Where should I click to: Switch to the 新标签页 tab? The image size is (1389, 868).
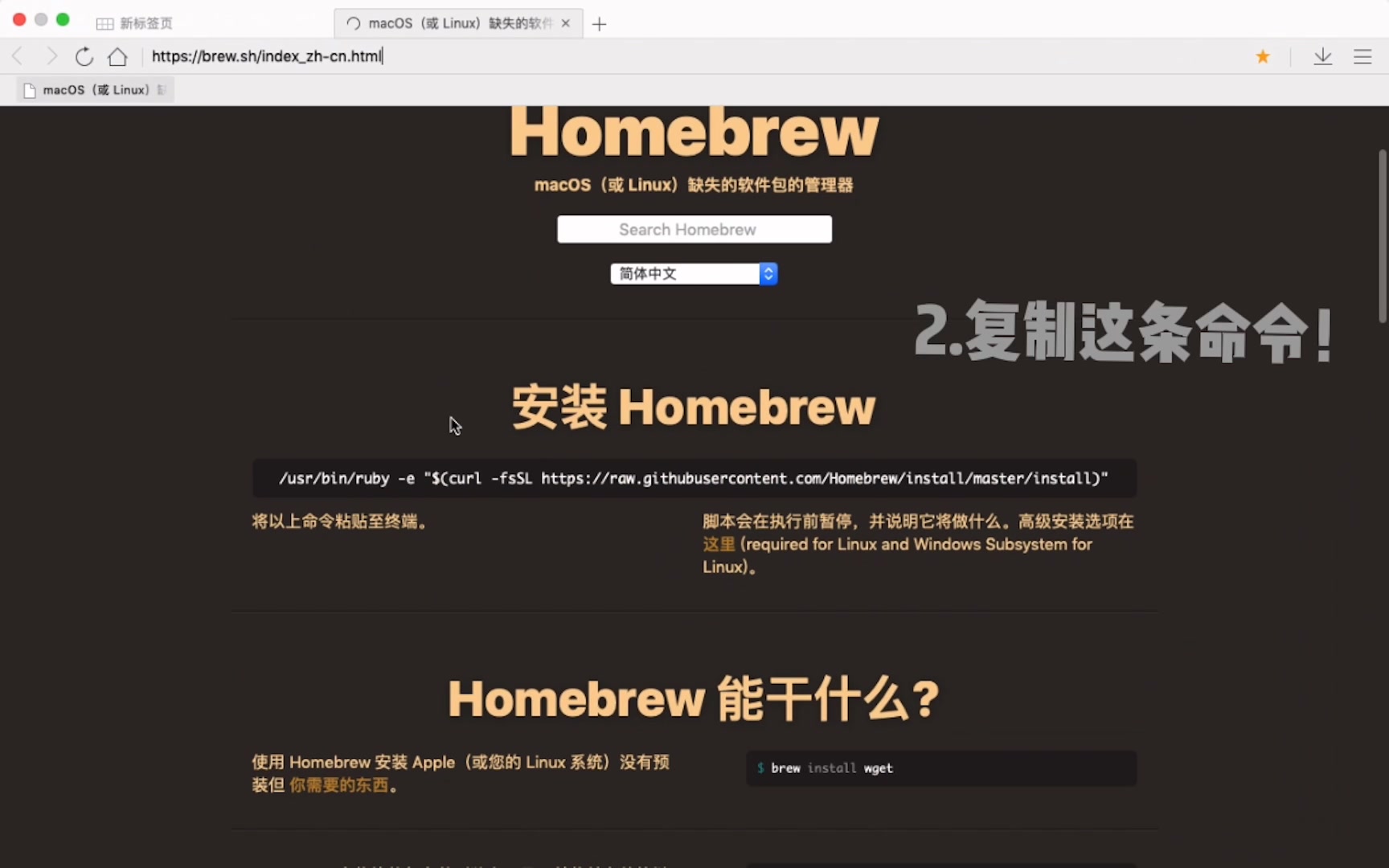click(134, 23)
